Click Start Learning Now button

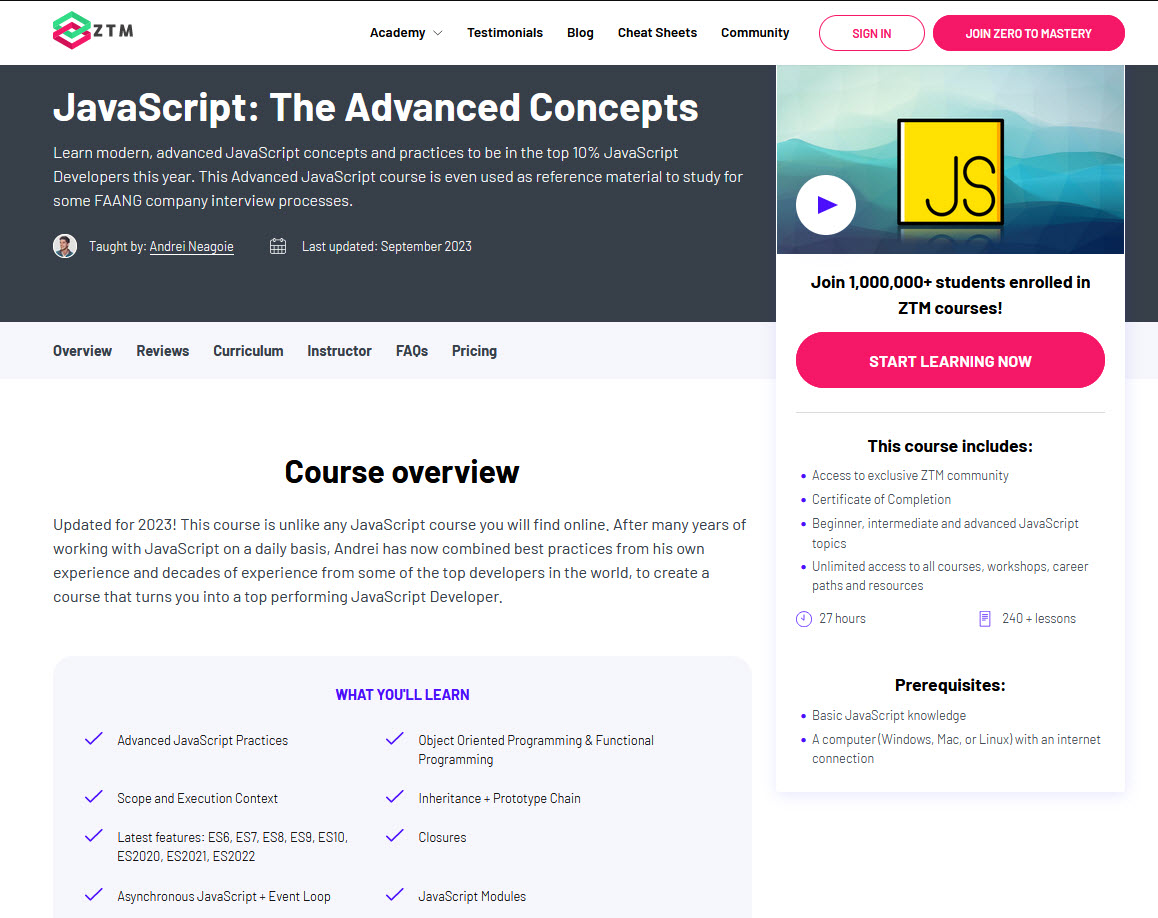pyautogui.click(x=950, y=360)
